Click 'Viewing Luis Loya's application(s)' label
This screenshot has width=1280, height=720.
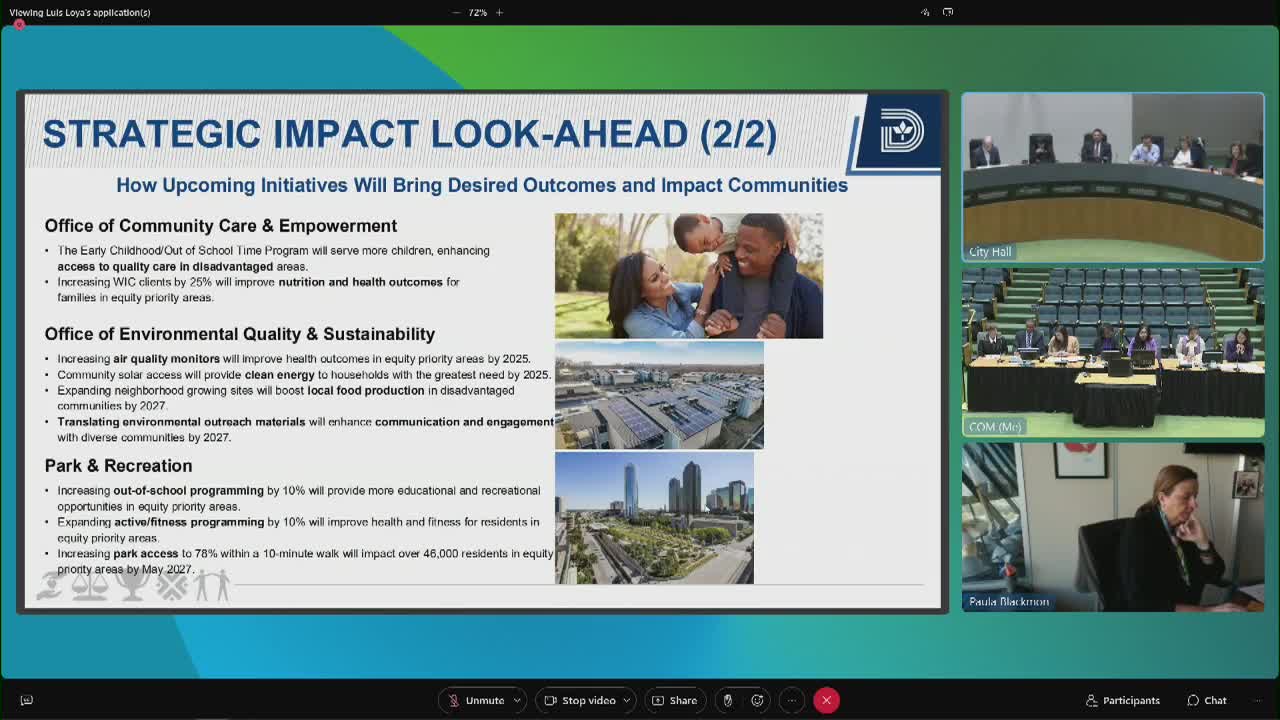click(x=80, y=12)
